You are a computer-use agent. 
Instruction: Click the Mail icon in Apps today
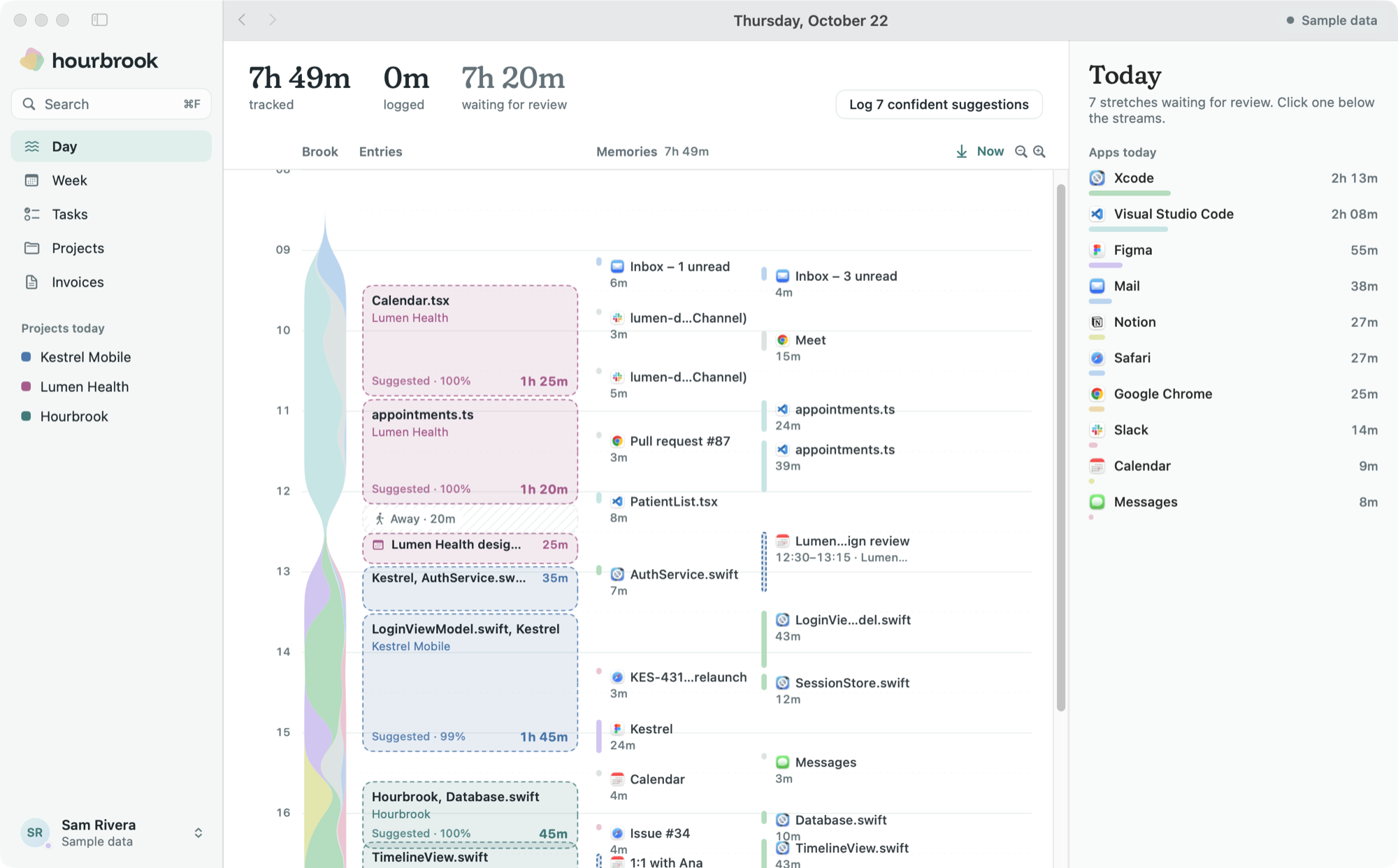(x=1097, y=286)
